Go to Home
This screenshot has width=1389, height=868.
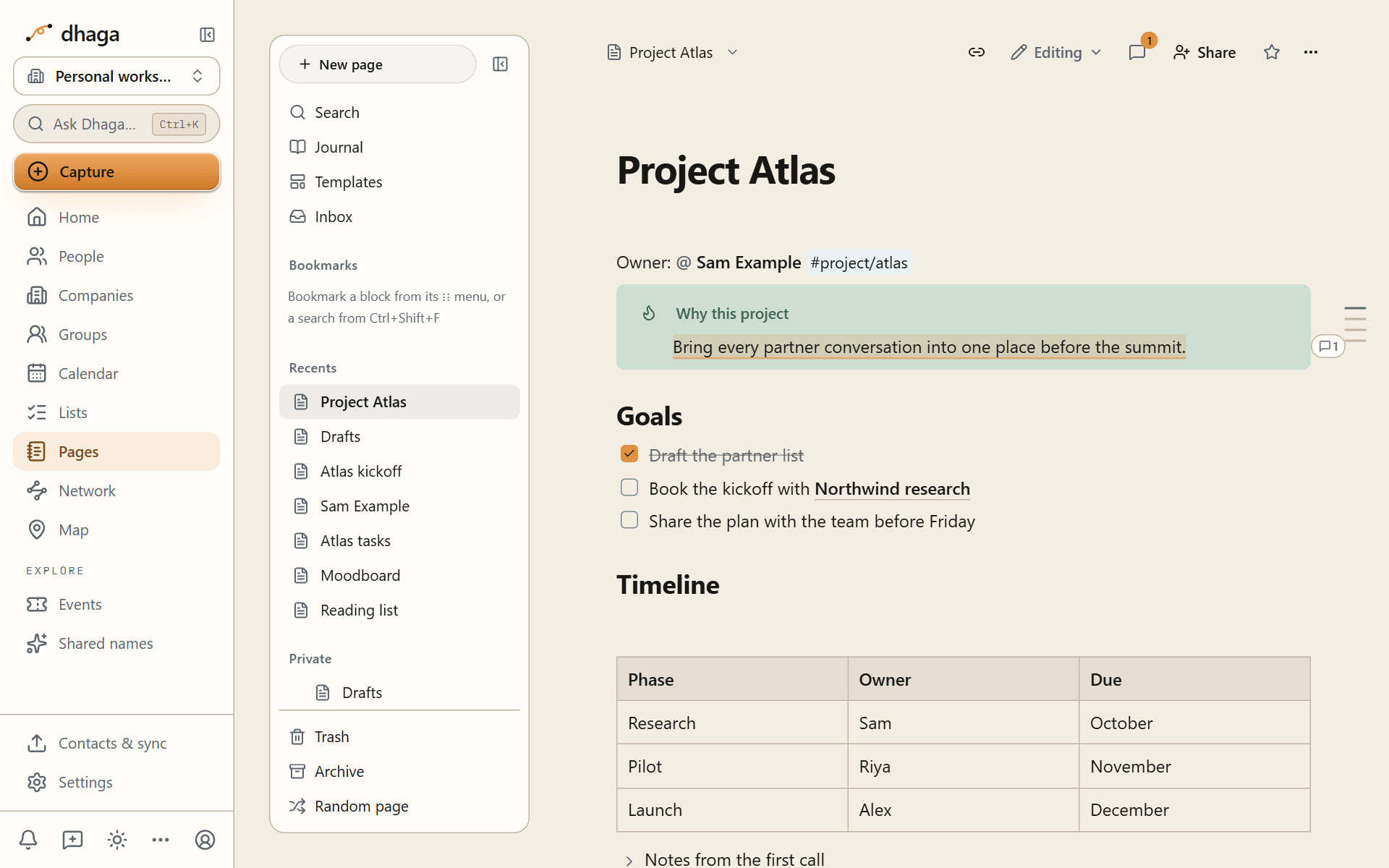click(116, 217)
